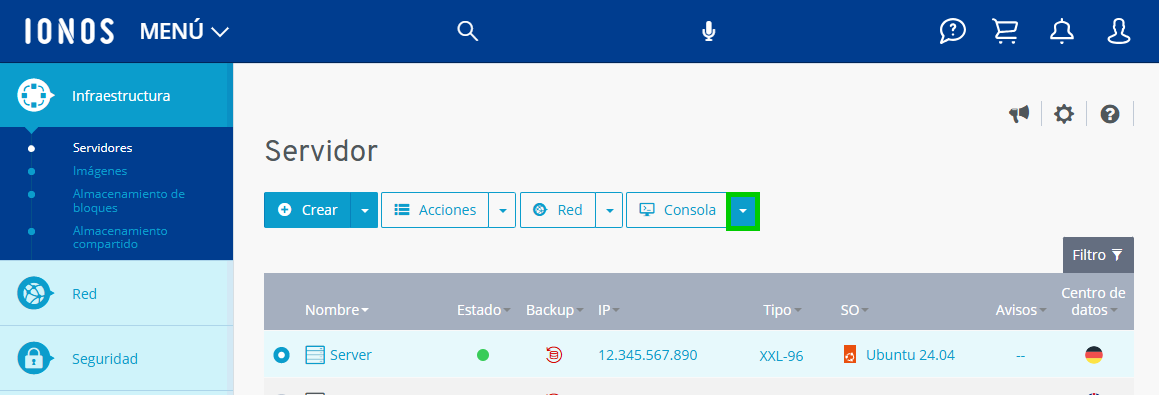Viewport: 1159px width, 395px height.
Task: Sort by Centro de datos column
Action: point(1093,302)
